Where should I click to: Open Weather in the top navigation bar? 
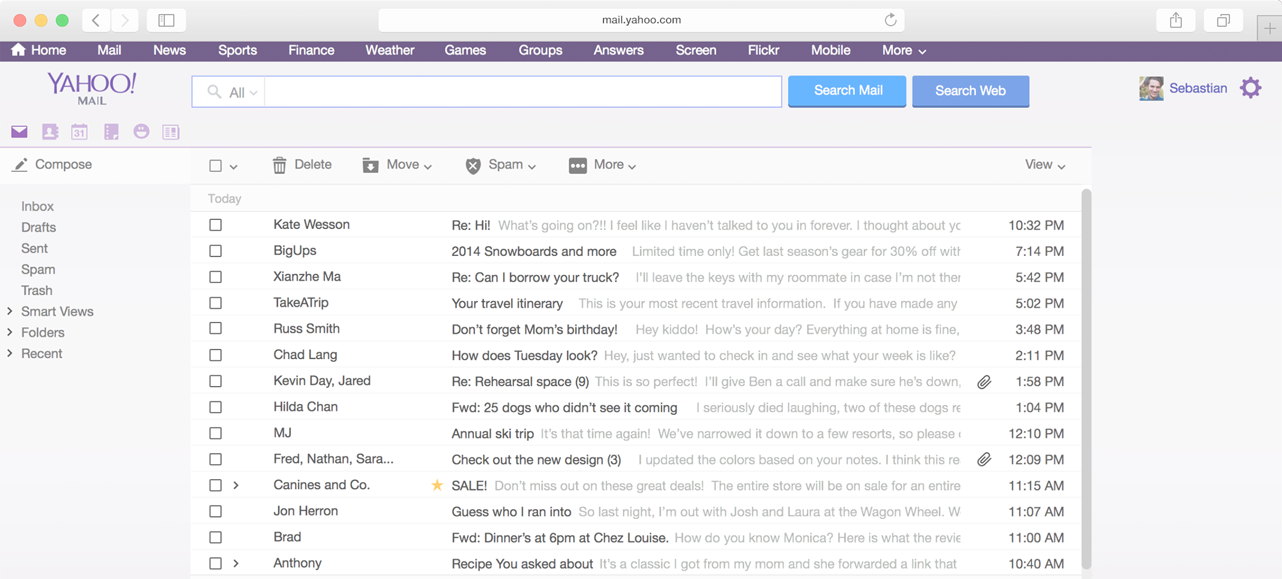coord(390,50)
